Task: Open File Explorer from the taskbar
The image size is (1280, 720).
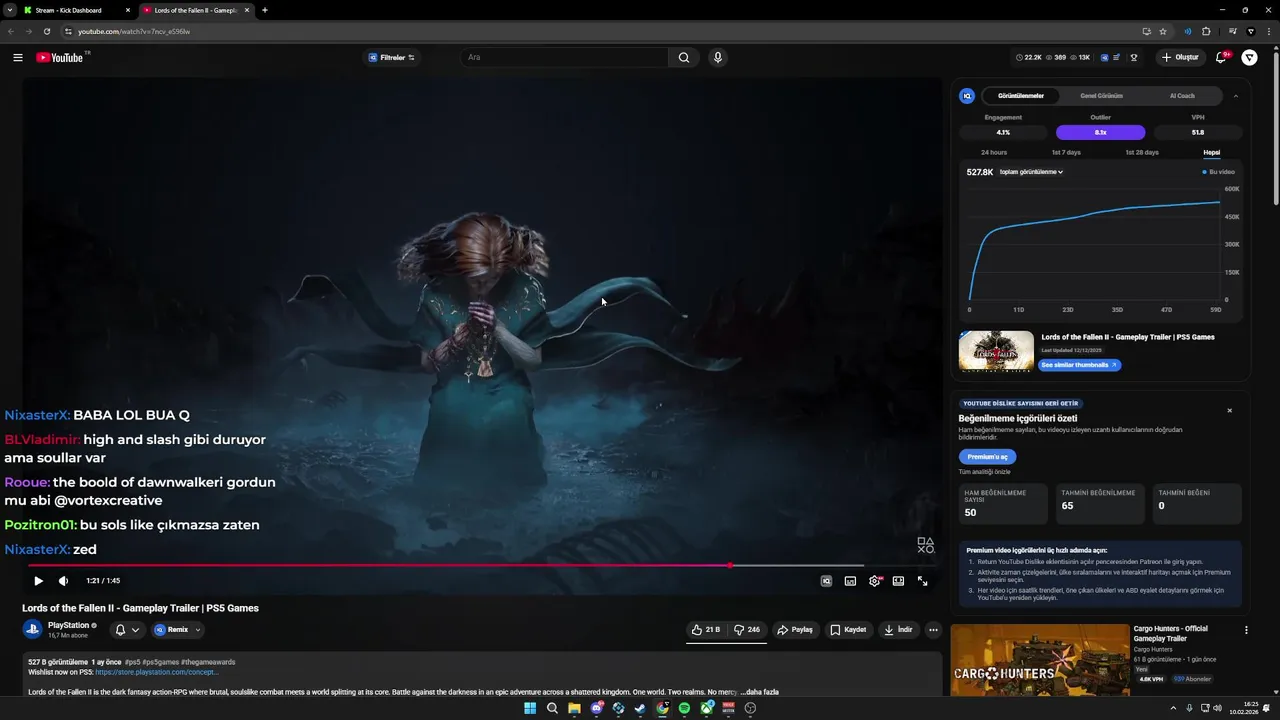Action: pos(574,708)
